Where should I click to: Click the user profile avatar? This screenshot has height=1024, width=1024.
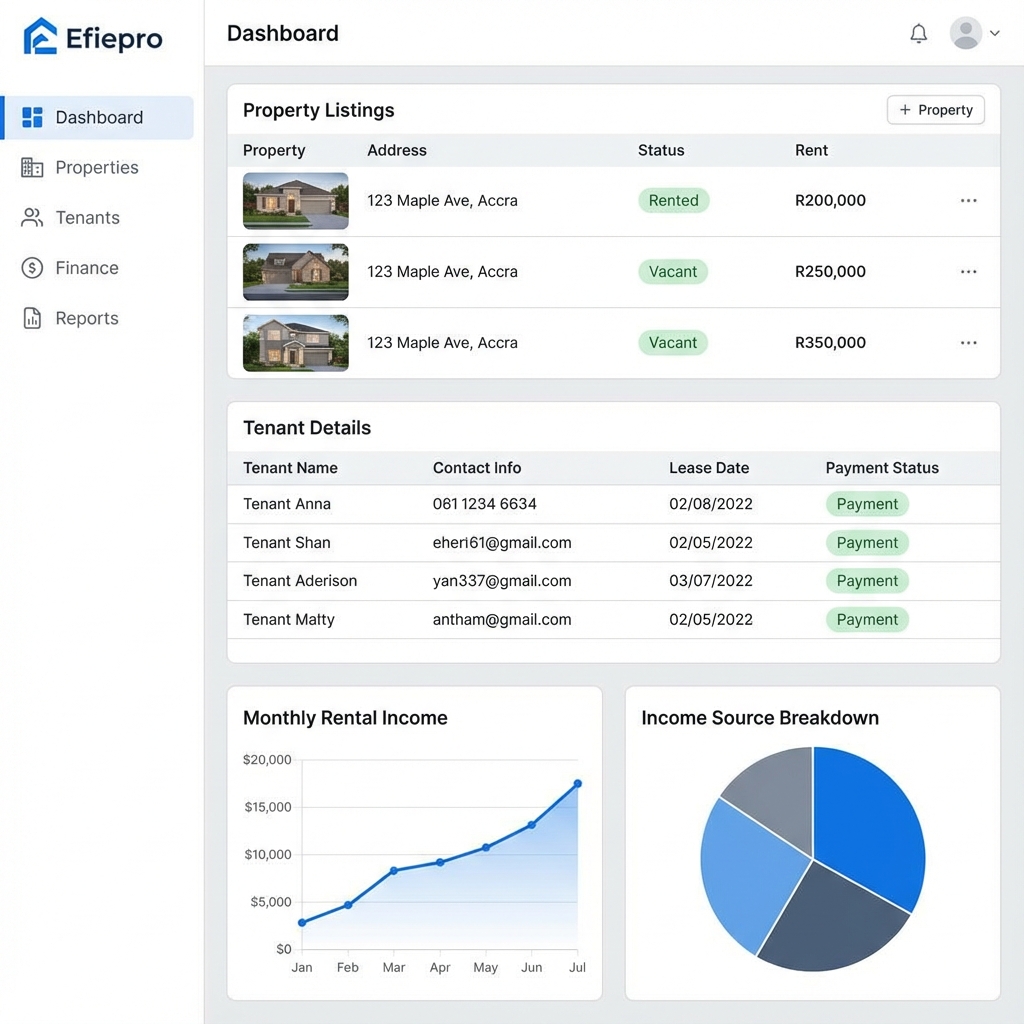pyautogui.click(x=965, y=33)
